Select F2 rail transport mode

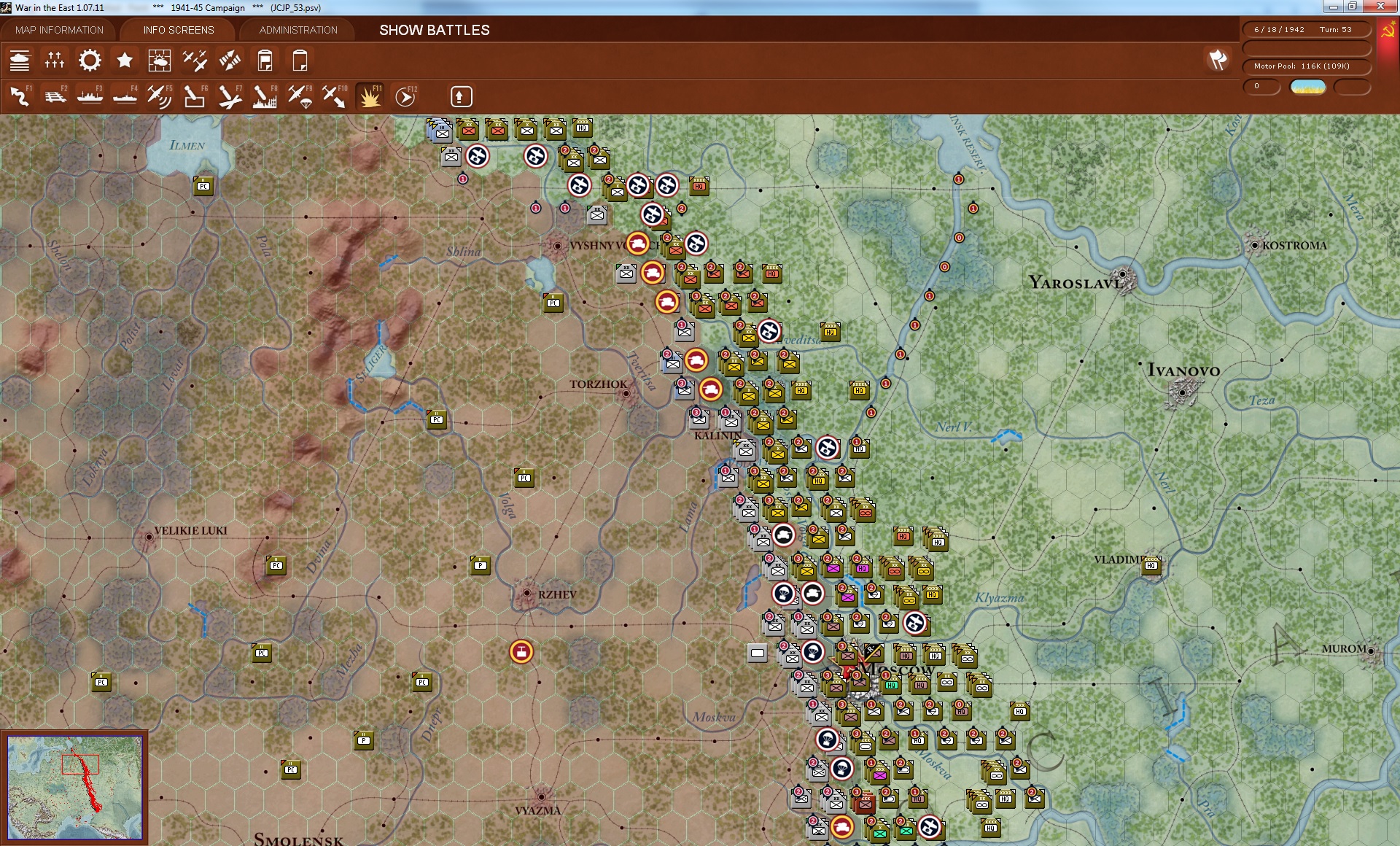tap(55, 96)
